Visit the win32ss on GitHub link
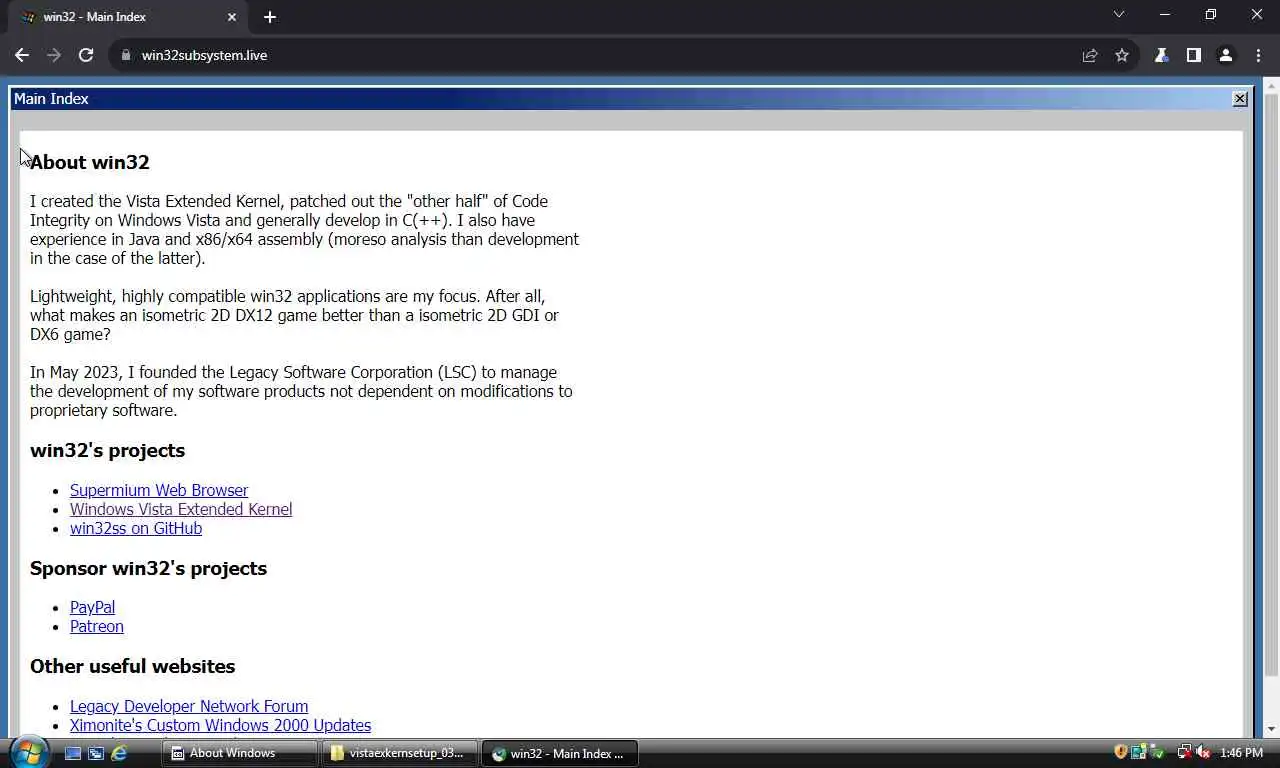Viewport: 1280px width, 768px height. (136, 528)
